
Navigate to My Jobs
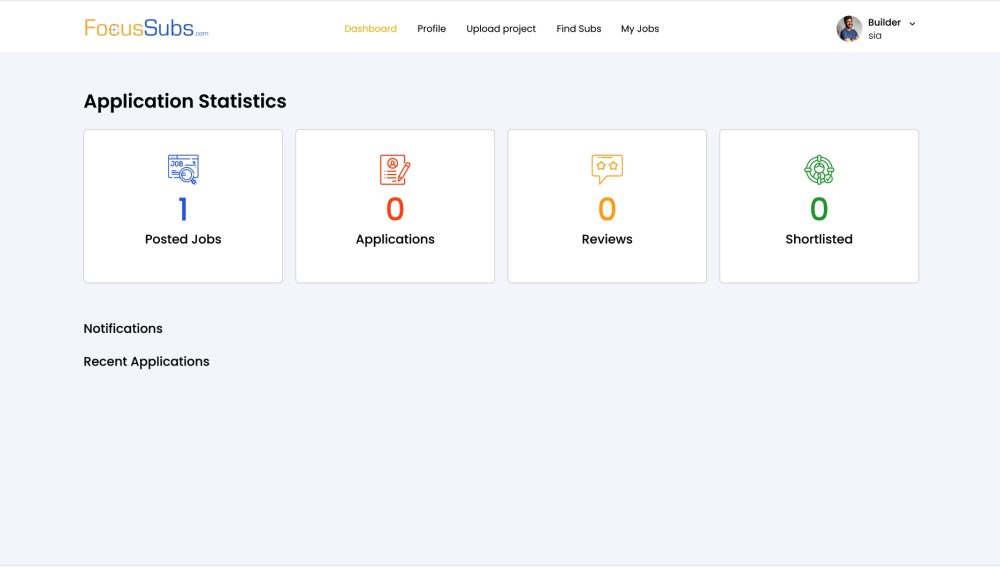[x=640, y=29]
